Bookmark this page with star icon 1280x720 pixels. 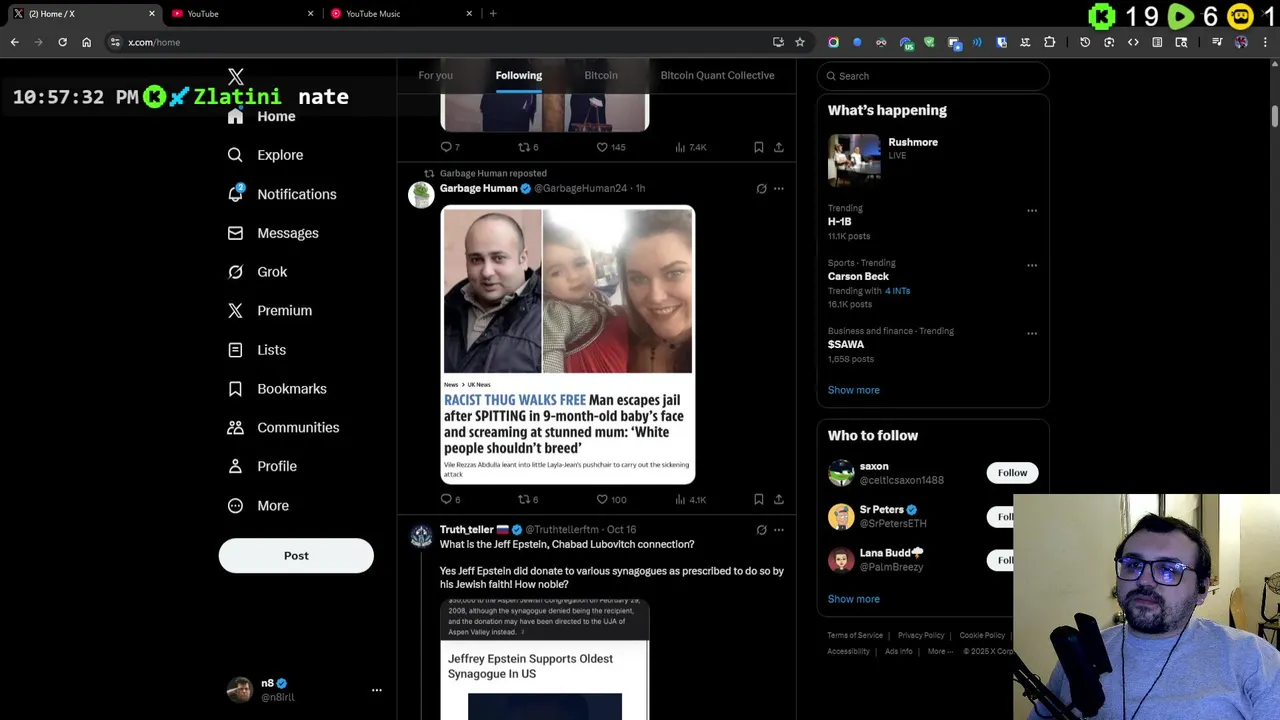(800, 42)
